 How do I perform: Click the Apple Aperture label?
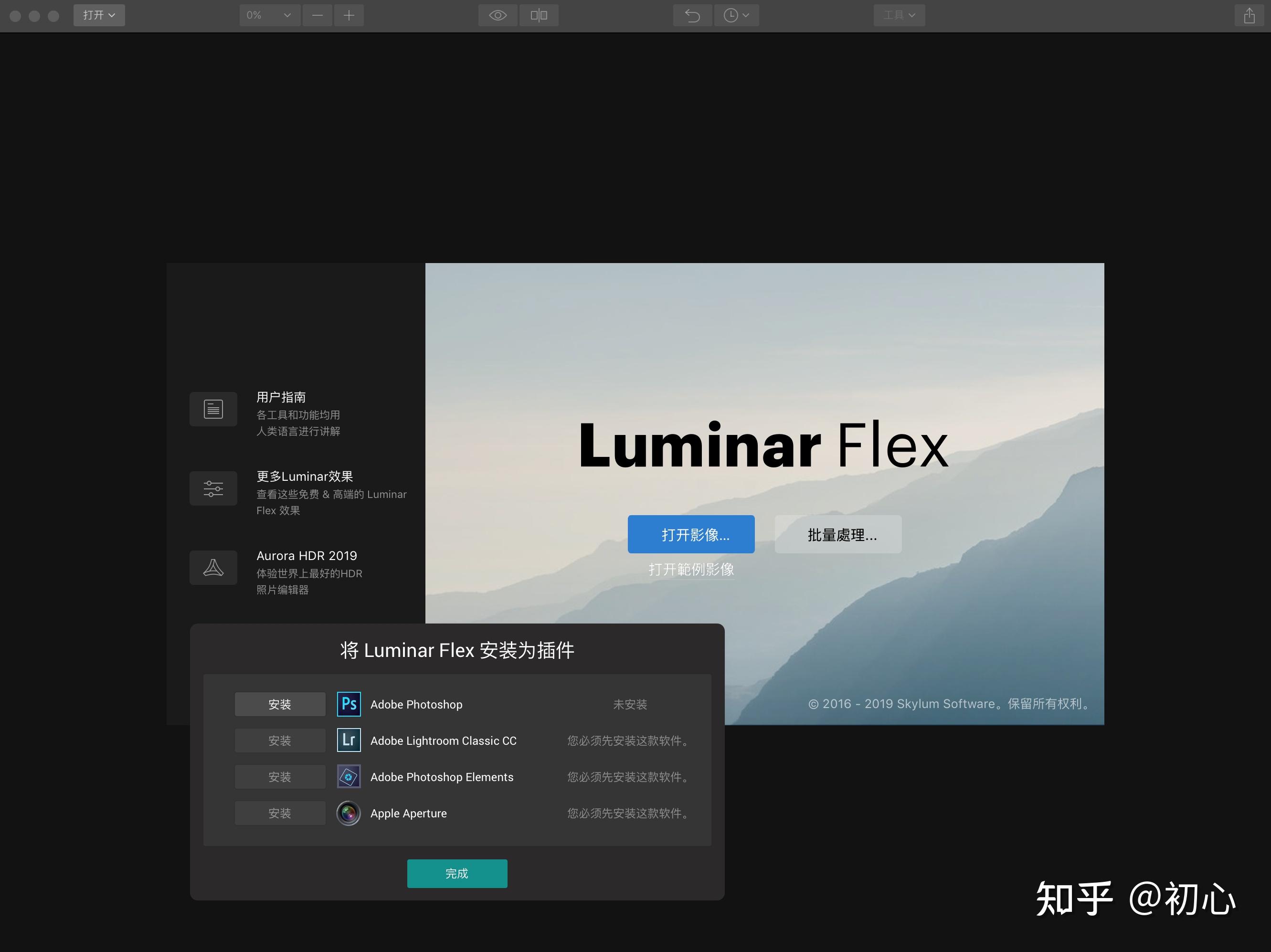(409, 813)
